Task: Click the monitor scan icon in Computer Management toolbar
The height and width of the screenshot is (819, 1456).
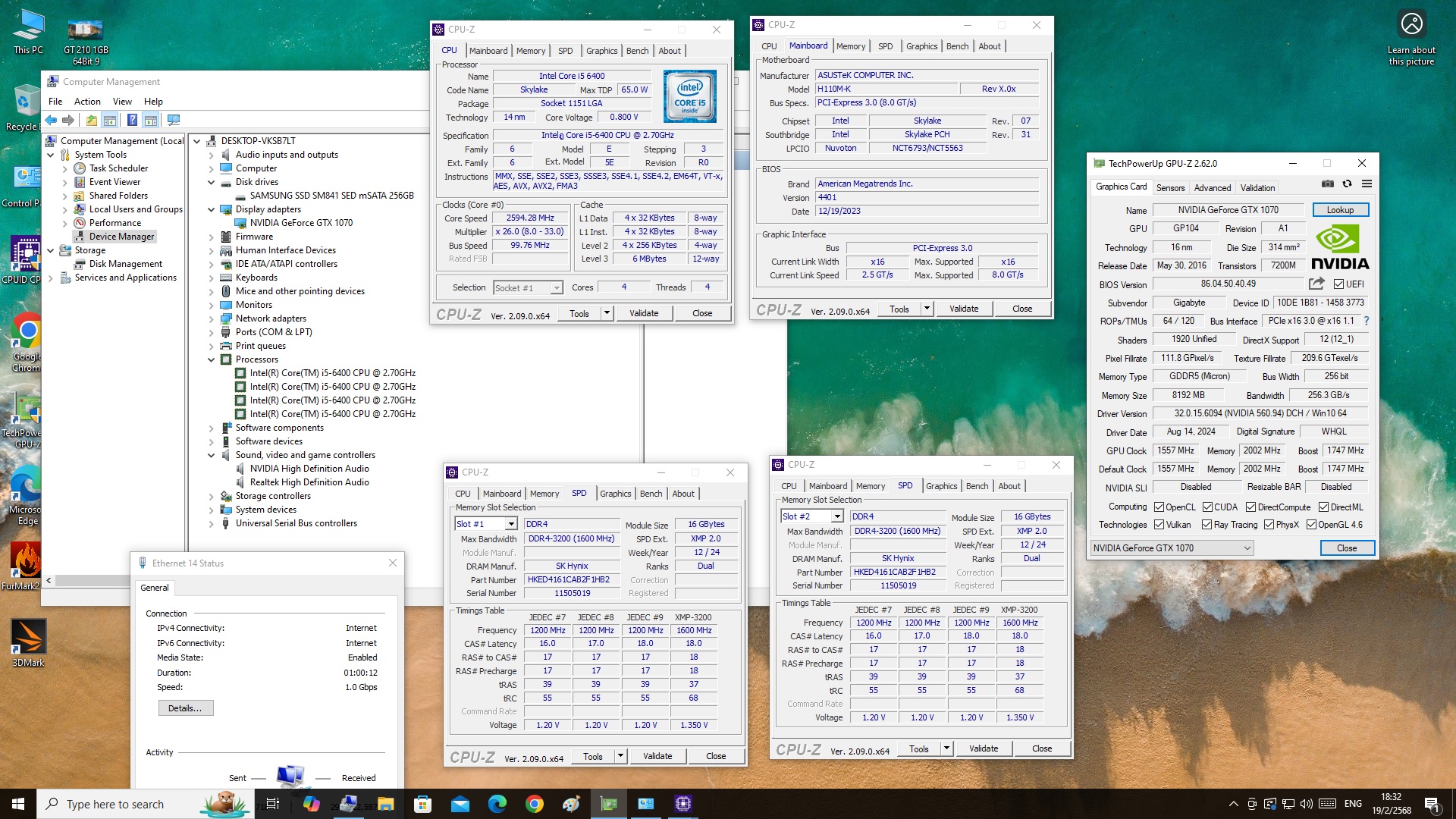Action: click(x=174, y=120)
